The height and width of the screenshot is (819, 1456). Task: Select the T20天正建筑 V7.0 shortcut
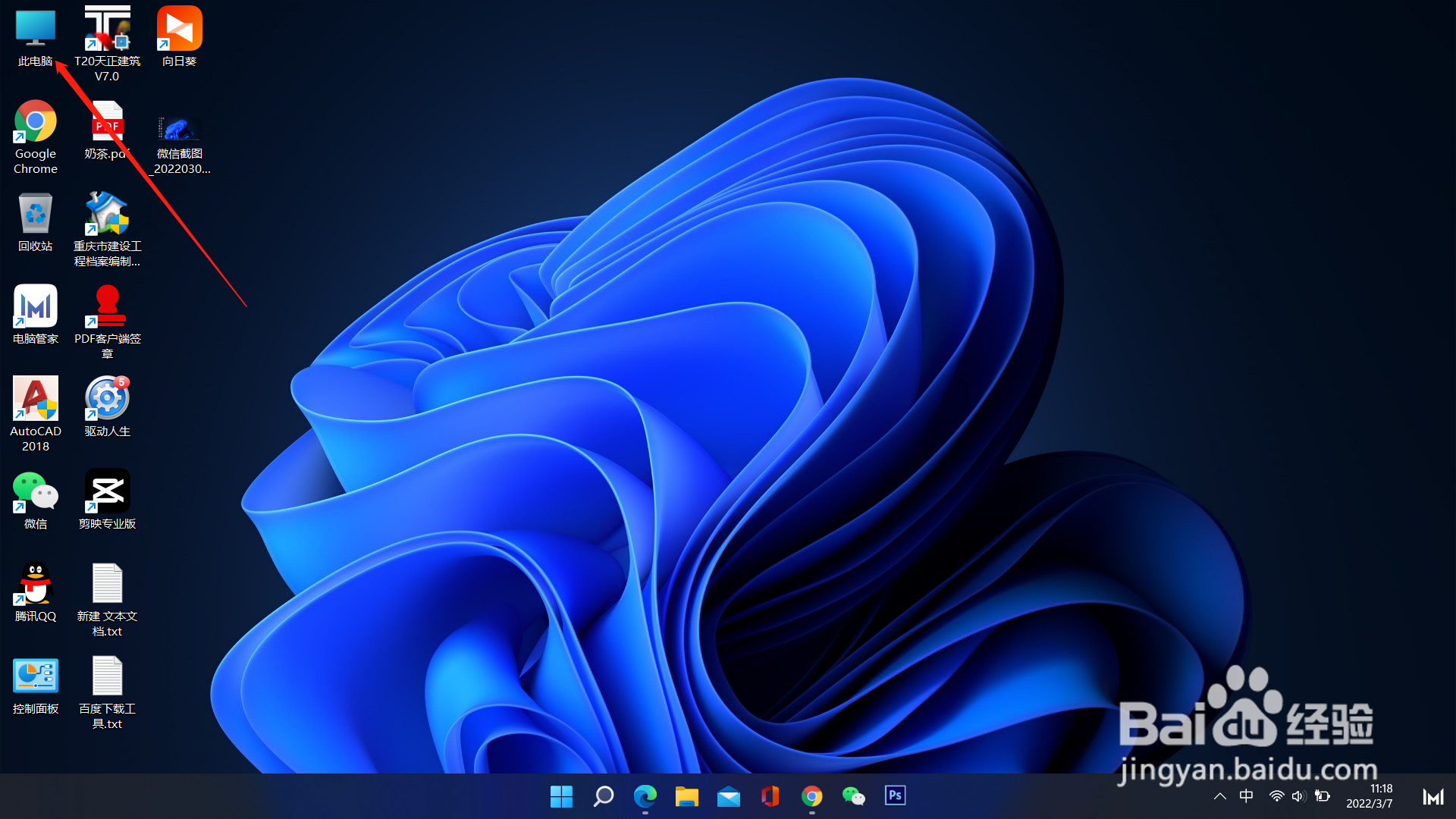[x=107, y=30]
